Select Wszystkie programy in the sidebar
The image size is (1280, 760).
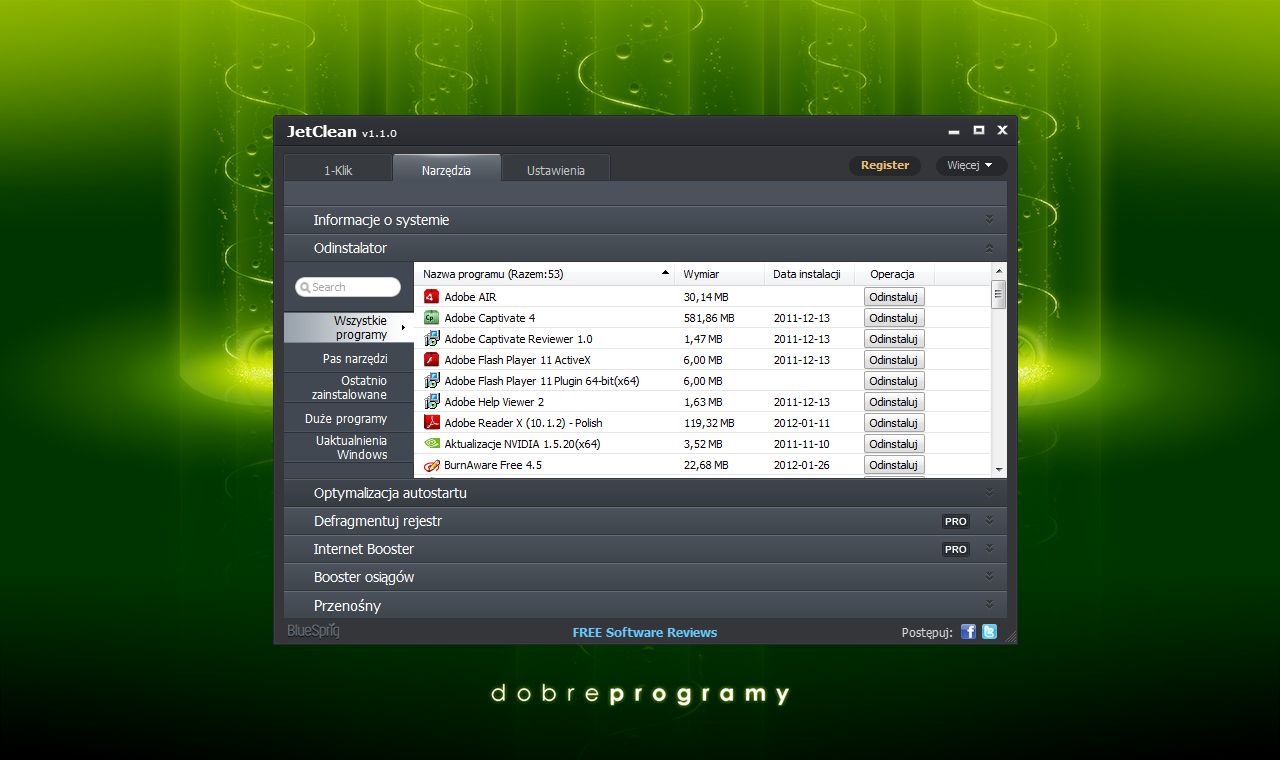pyautogui.click(x=348, y=327)
